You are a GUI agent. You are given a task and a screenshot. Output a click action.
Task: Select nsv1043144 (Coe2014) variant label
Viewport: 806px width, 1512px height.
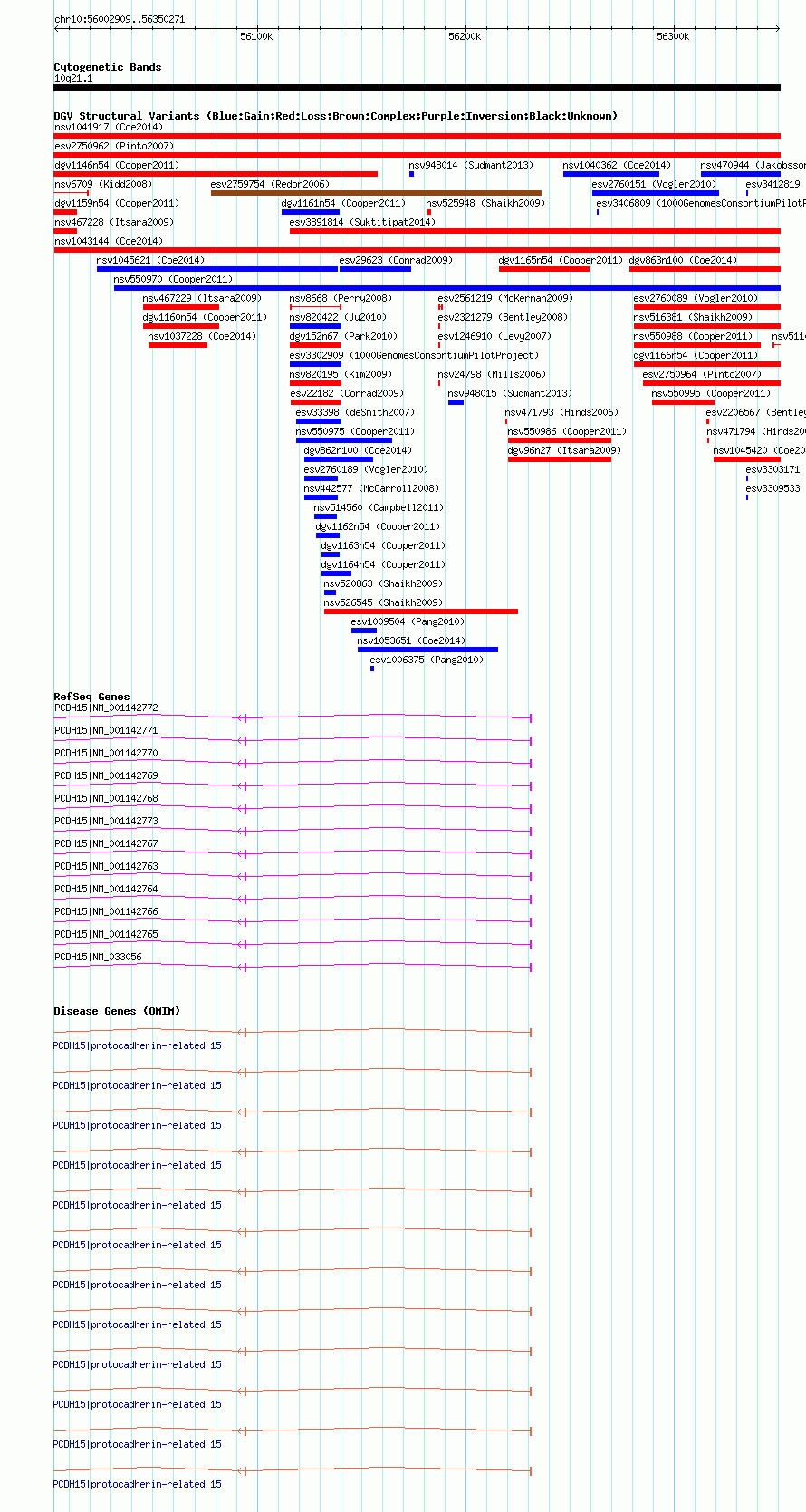(x=108, y=241)
